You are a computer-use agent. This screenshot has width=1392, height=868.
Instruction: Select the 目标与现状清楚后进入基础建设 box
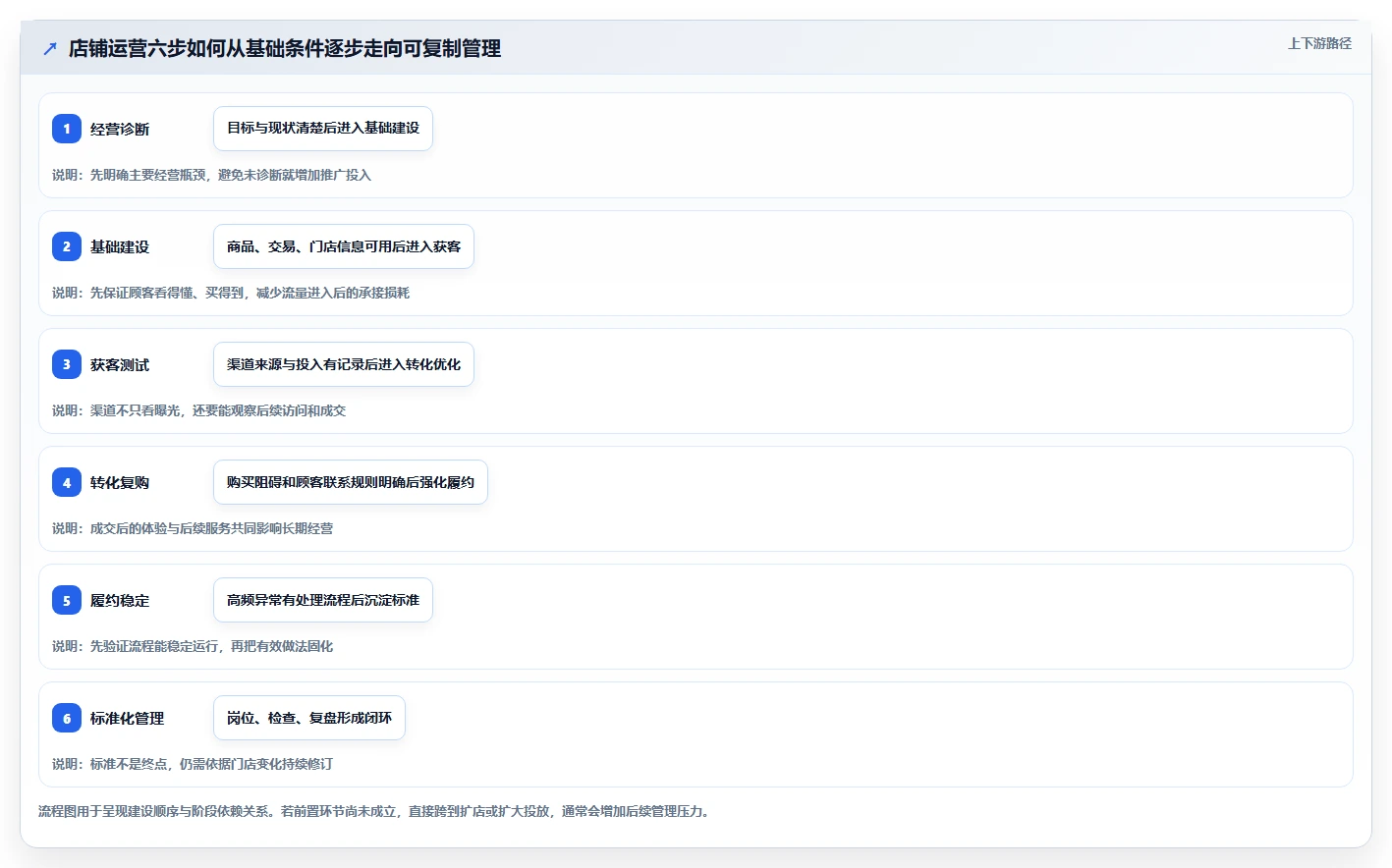323,129
